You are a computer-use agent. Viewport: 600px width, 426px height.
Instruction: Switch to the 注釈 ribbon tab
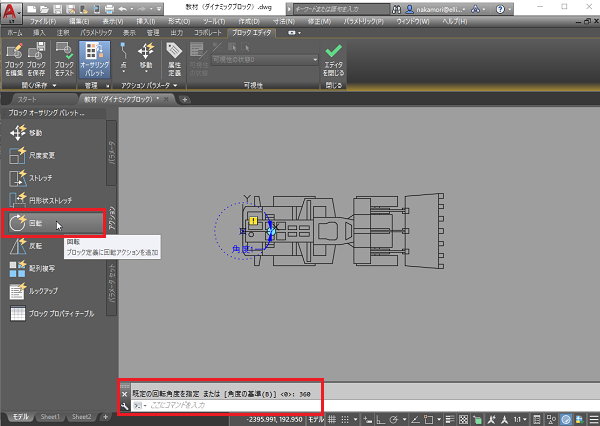(63, 33)
